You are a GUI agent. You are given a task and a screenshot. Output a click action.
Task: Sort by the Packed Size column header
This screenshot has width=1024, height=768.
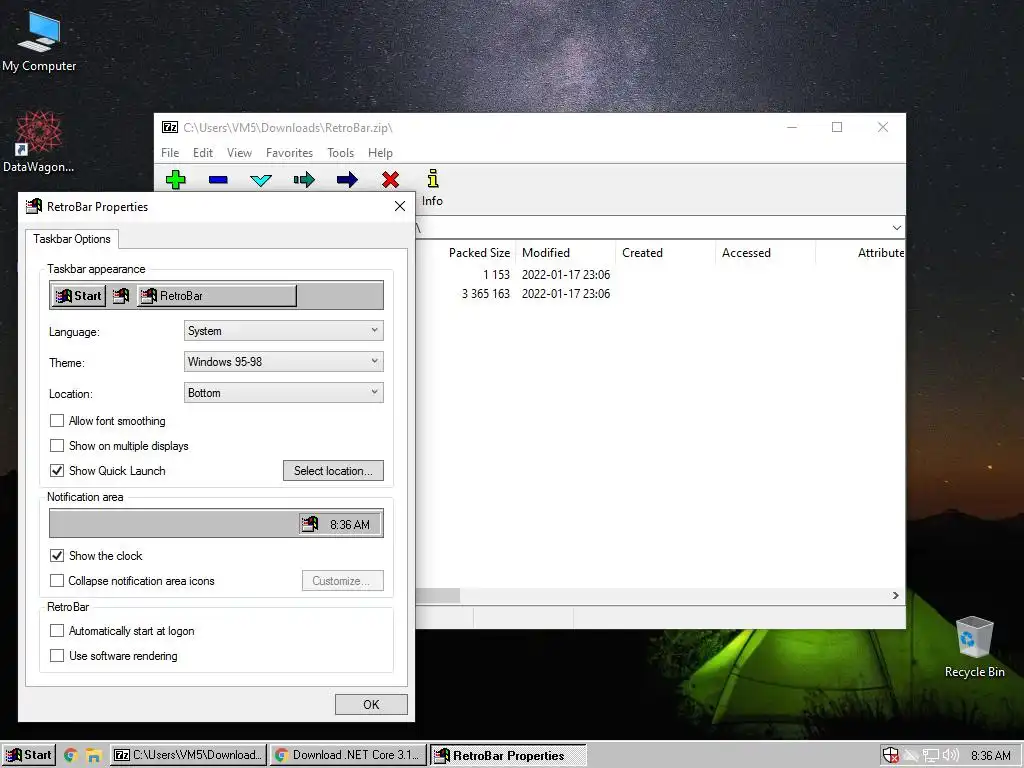(x=479, y=253)
